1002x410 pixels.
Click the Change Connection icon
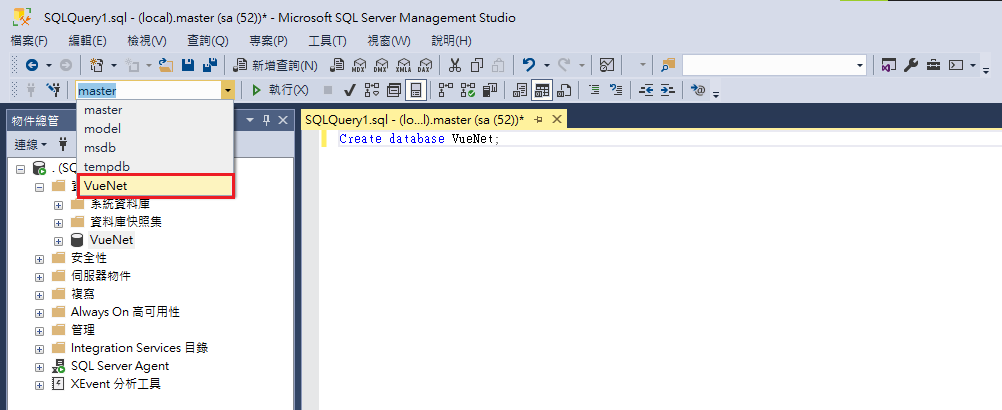pos(53,90)
